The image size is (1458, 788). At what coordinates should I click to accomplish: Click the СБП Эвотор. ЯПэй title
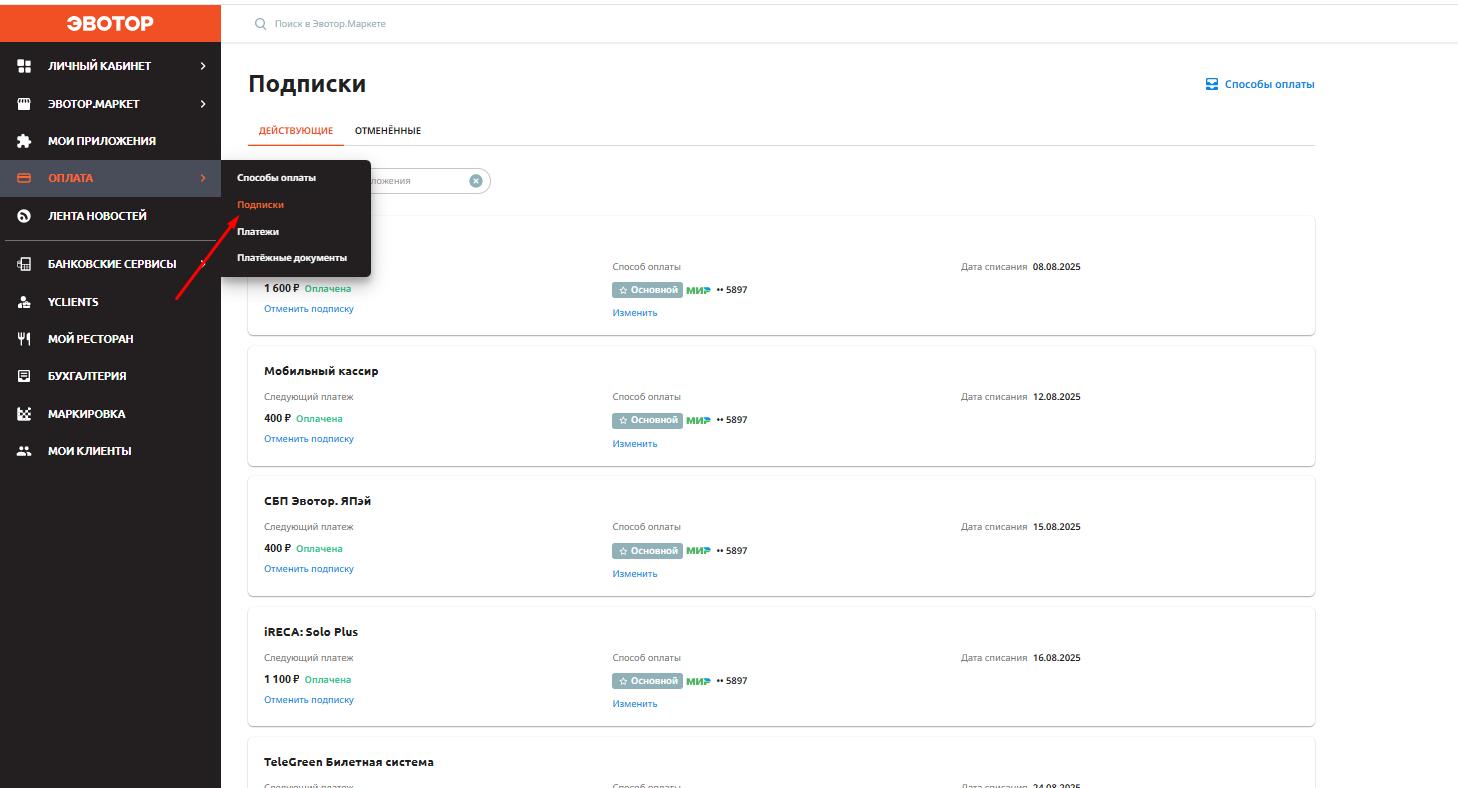coord(318,501)
